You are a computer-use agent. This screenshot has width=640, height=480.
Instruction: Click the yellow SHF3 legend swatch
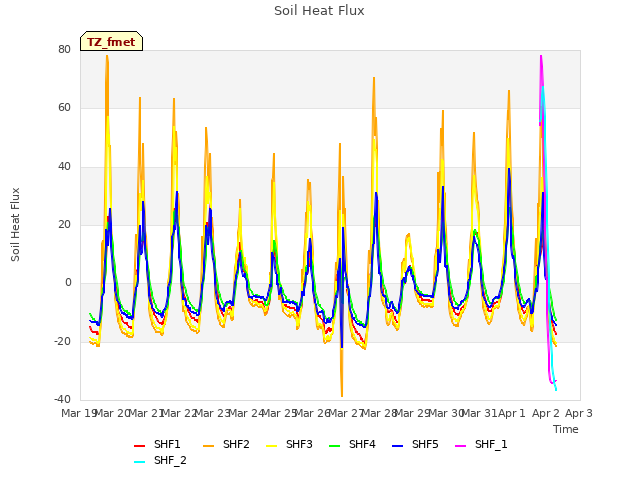click(x=271, y=446)
